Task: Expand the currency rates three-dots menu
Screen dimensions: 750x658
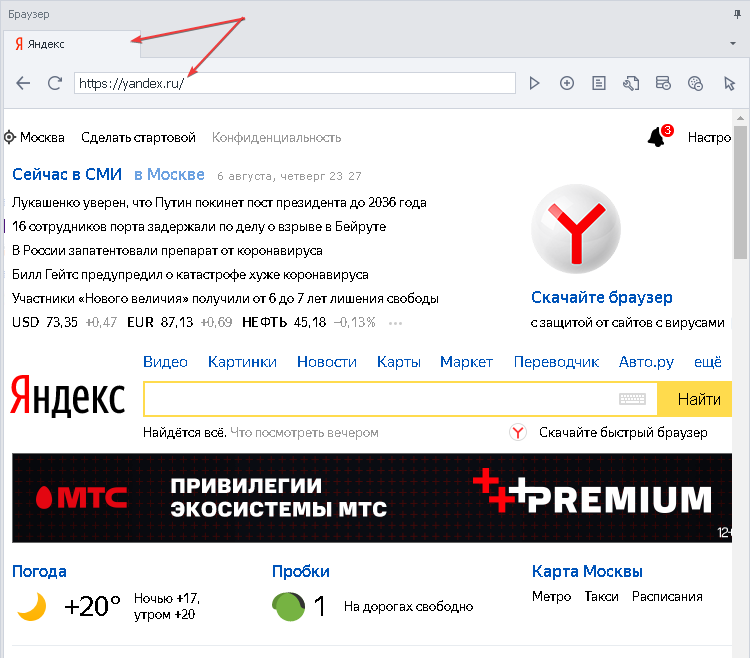Action: tap(395, 323)
